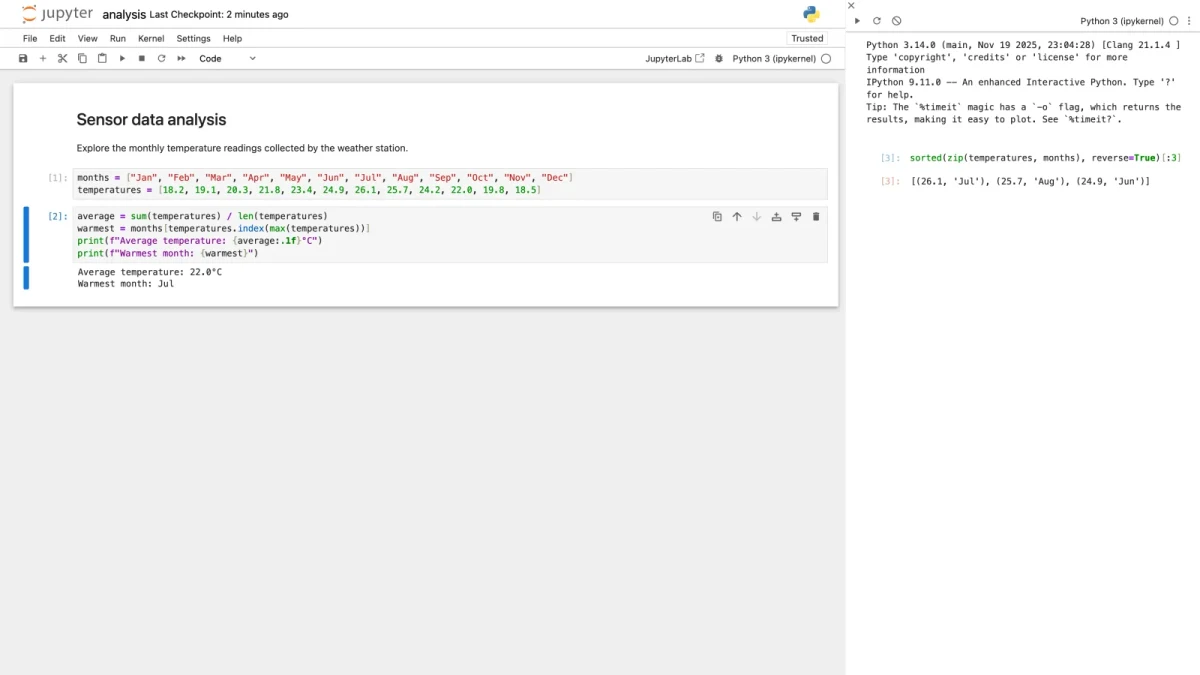
Task: Open the Help menu
Action: [x=232, y=38]
